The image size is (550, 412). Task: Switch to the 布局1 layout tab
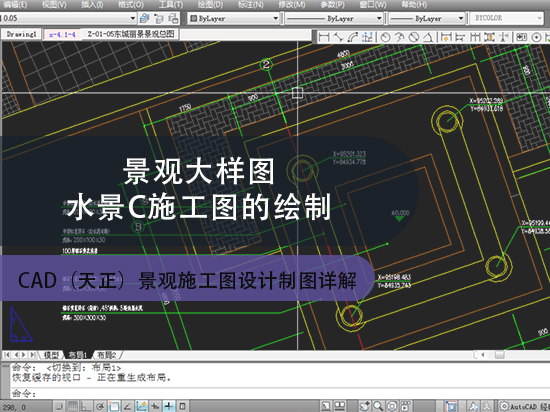78,355
